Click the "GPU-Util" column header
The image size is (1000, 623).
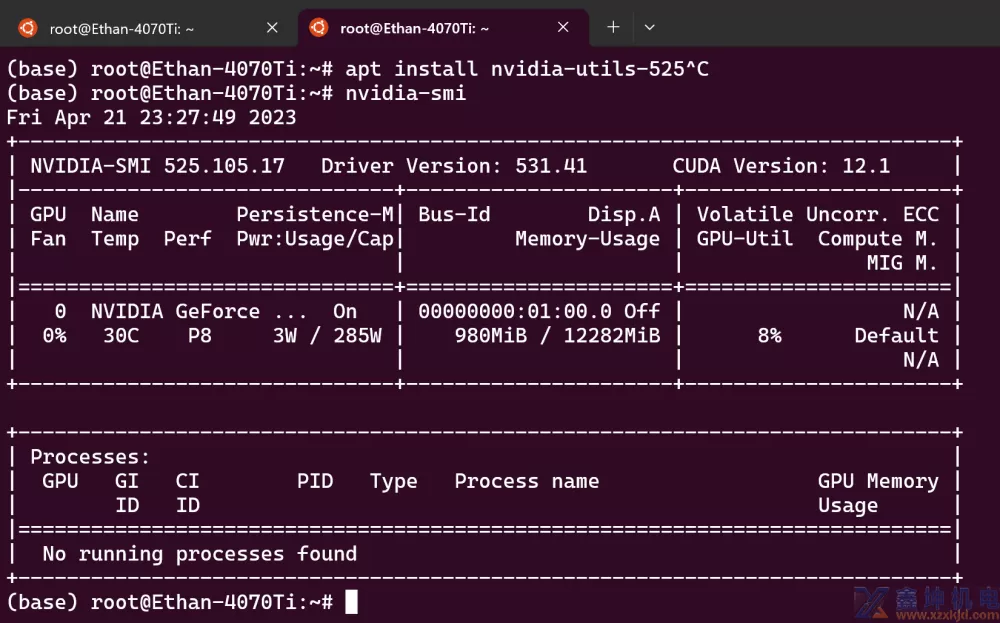coord(745,239)
